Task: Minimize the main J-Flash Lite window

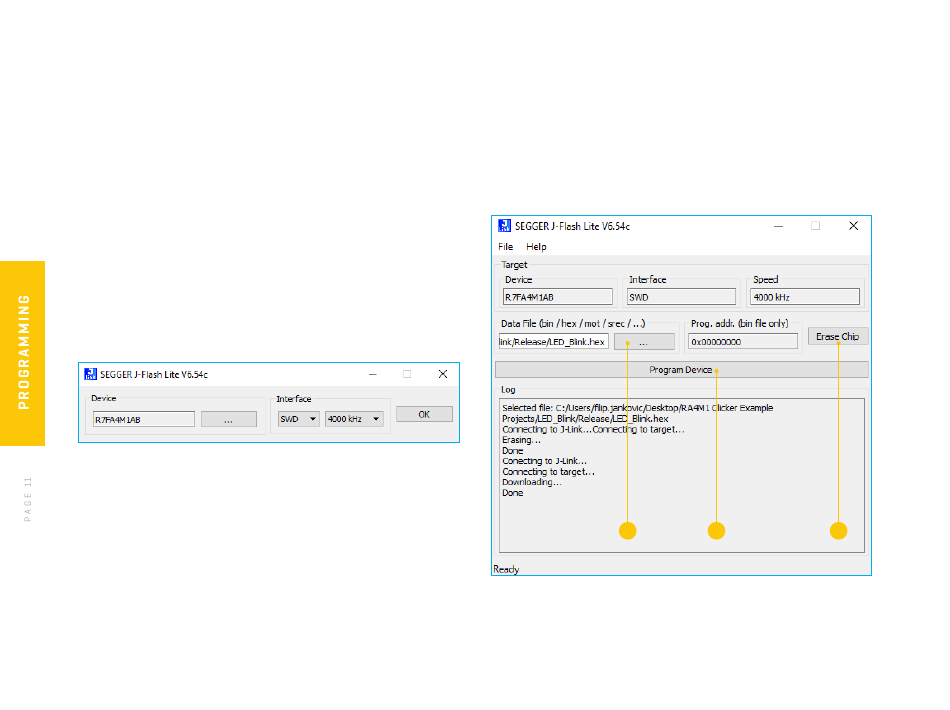Action: pos(779,226)
